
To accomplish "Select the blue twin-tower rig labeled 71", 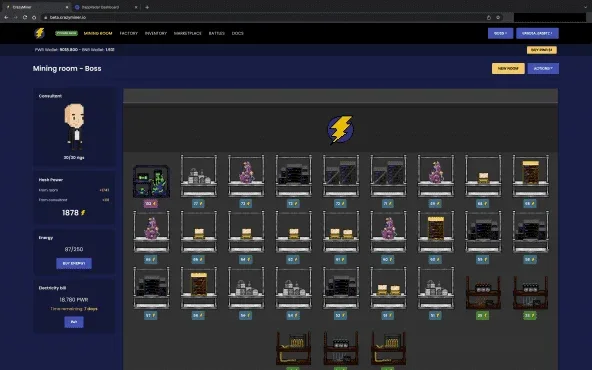I will point(388,176).
